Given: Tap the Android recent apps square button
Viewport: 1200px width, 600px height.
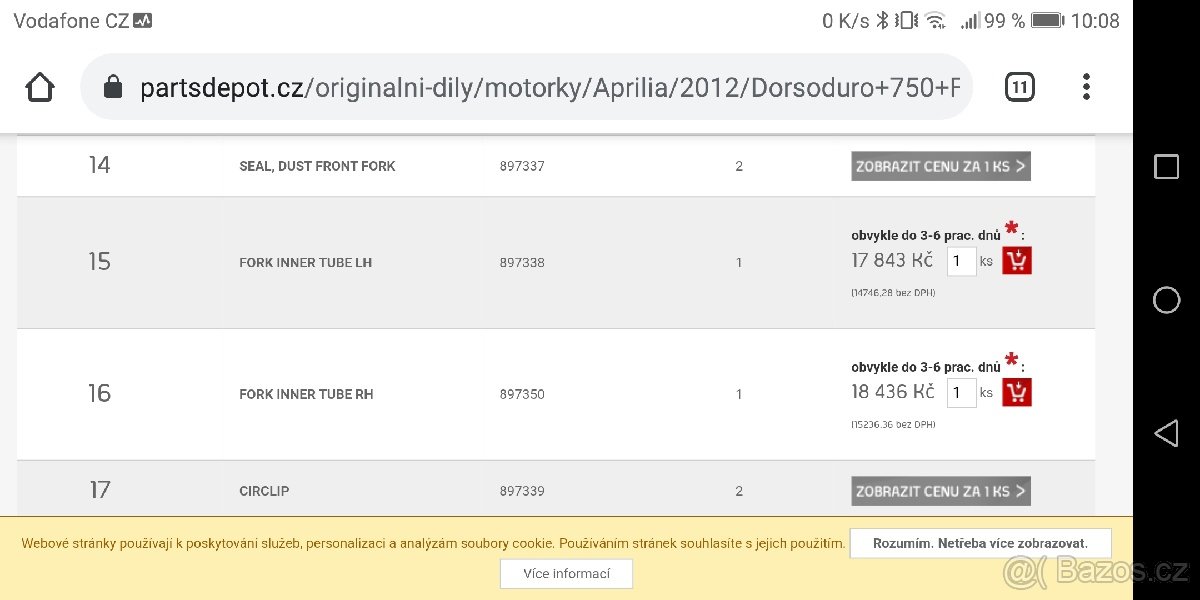Looking at the screenshot, I should pos(1166,166).
